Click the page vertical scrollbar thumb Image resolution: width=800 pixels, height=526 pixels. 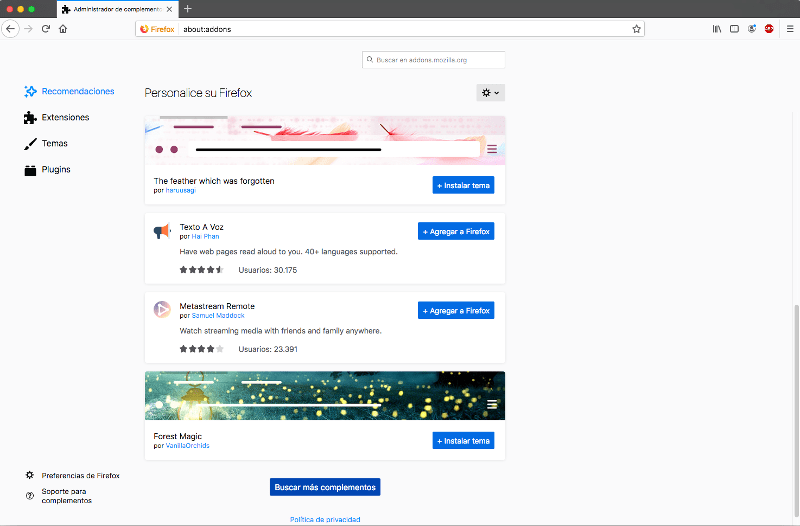[x=796, y=413]
